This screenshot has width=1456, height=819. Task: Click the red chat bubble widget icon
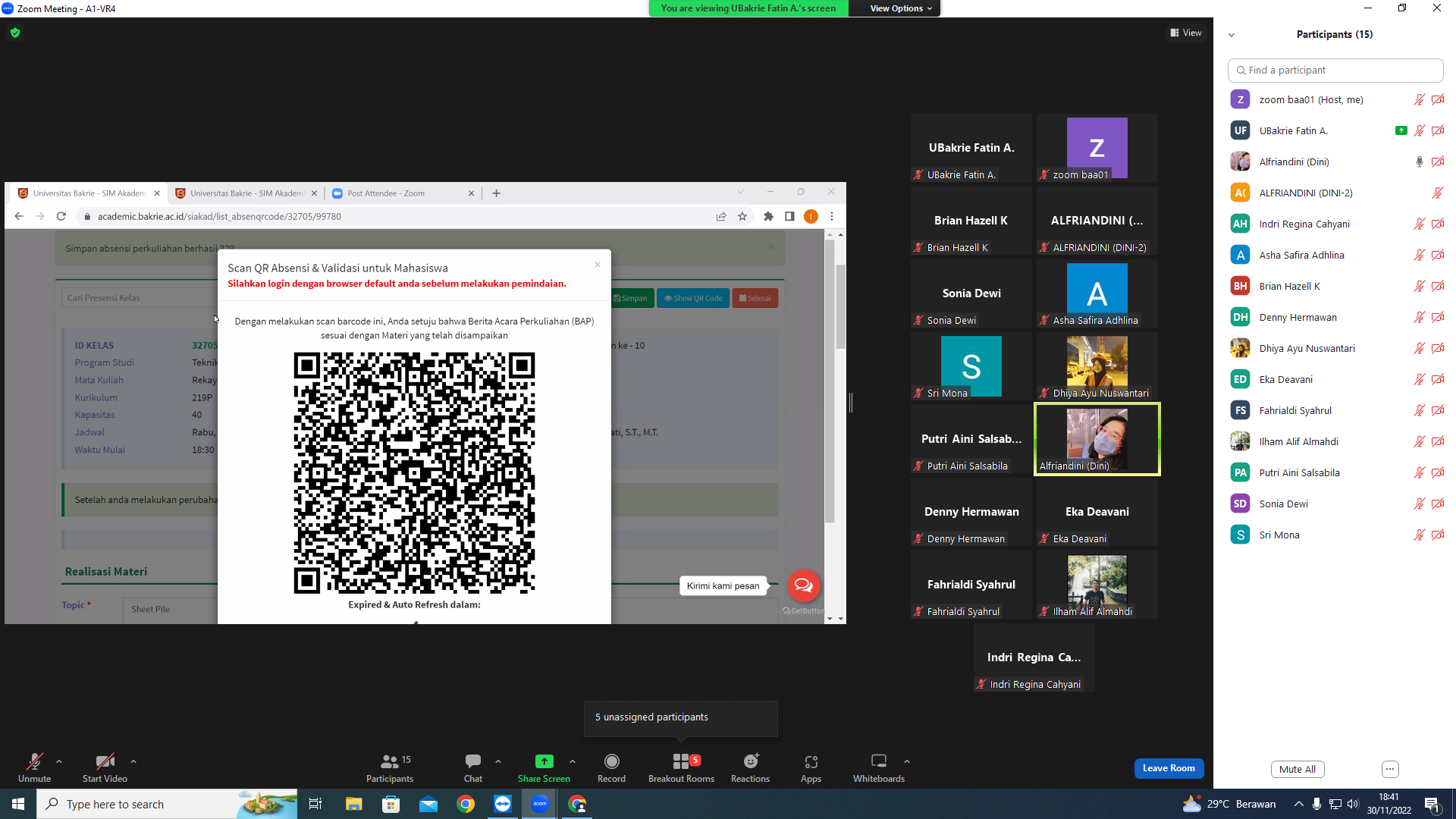pos(804,585)
